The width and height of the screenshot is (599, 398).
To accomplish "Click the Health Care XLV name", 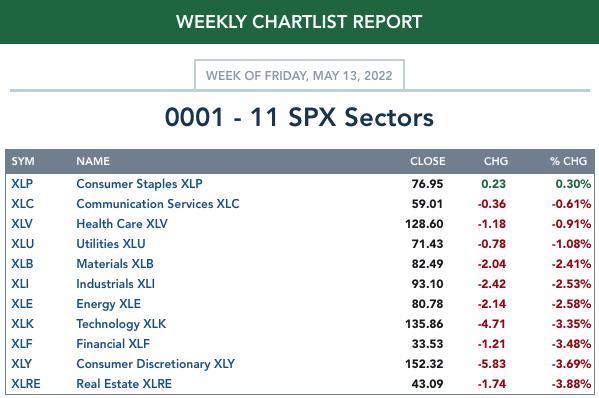I will coord(122,223).
